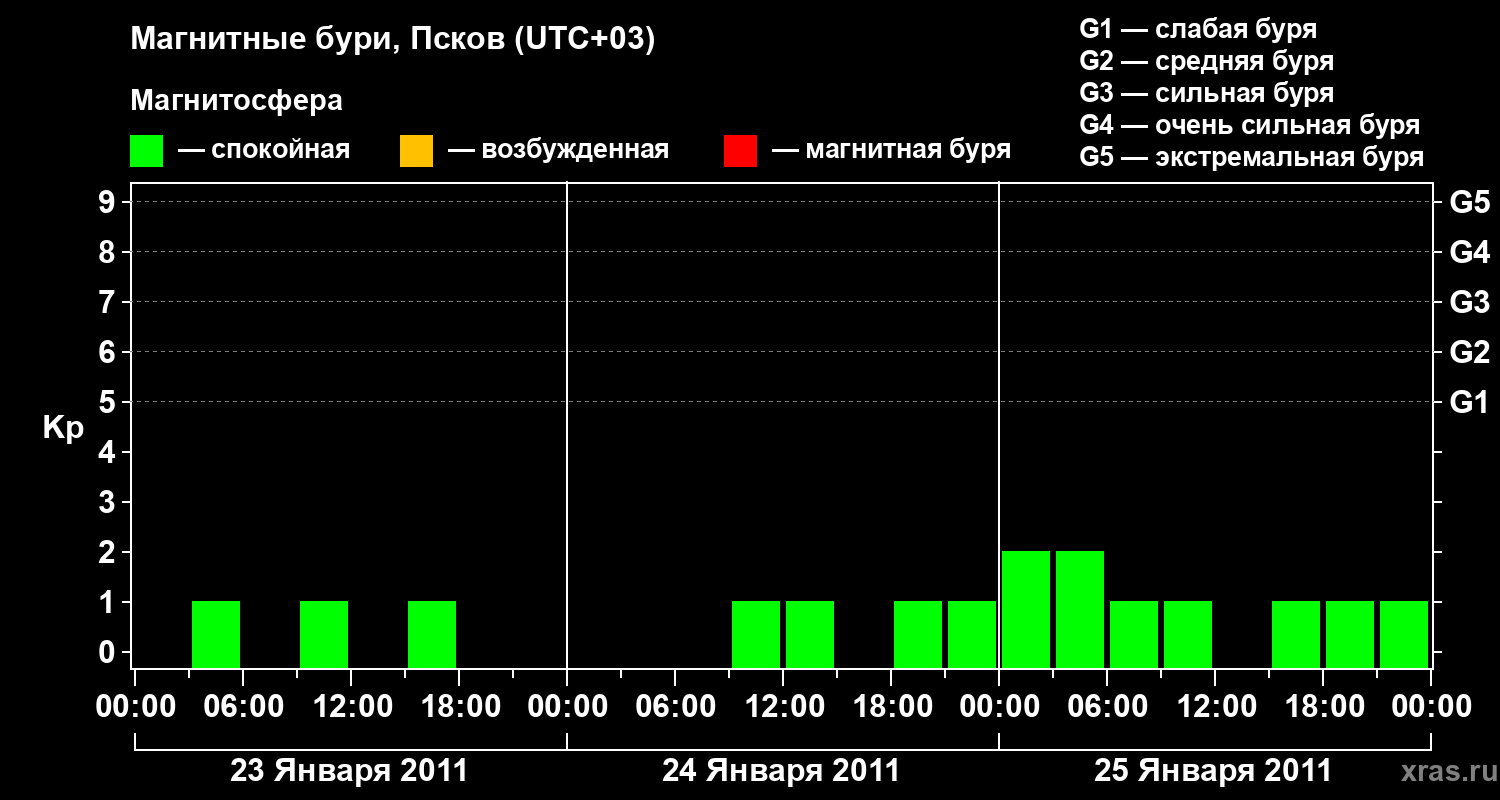Click the 12:00 tick label on 24 January

tap(783, 707)
